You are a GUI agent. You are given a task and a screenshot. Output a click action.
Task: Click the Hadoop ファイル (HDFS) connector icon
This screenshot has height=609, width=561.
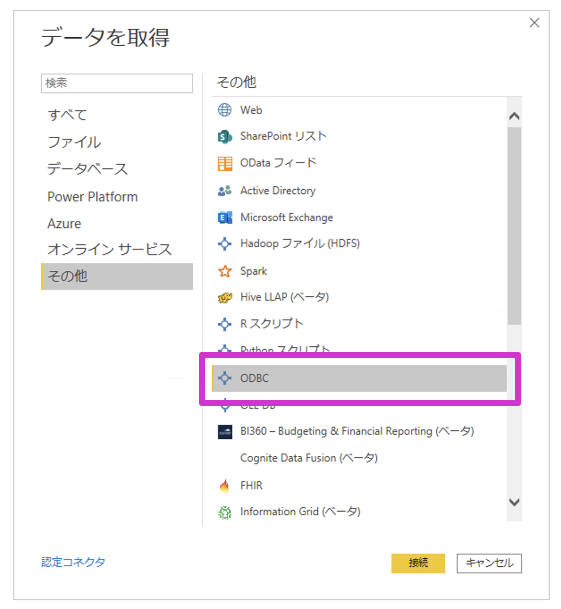(x=225, y=244)
